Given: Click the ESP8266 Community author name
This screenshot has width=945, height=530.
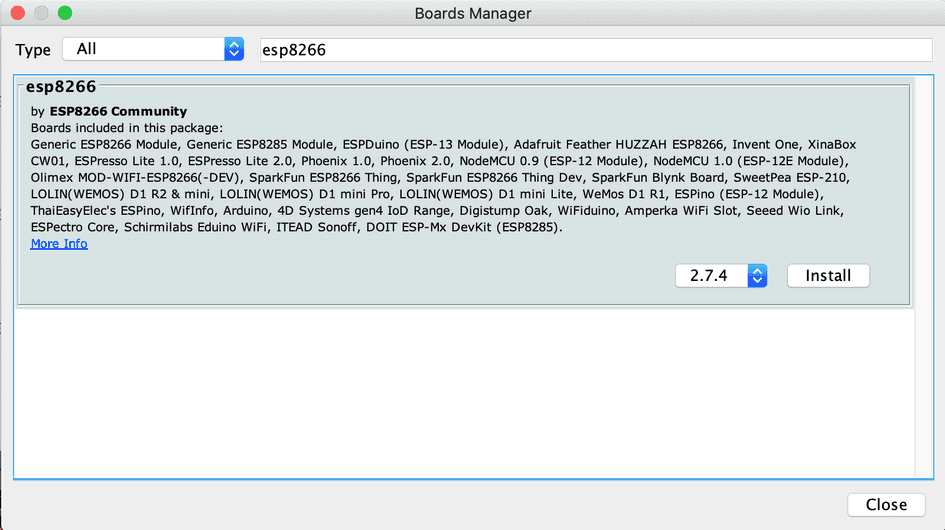Looking at the screenshot, I should point(119,111).
